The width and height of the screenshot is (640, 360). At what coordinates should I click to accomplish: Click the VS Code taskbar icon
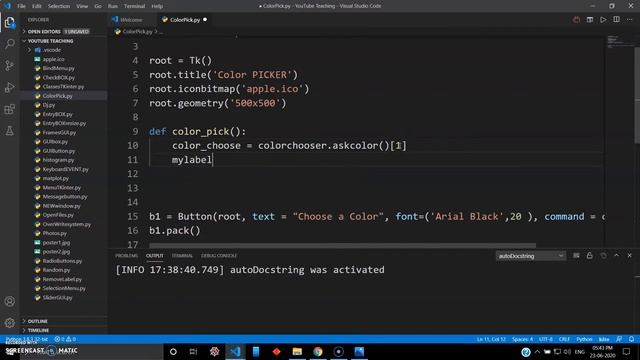tap(235, 351)
